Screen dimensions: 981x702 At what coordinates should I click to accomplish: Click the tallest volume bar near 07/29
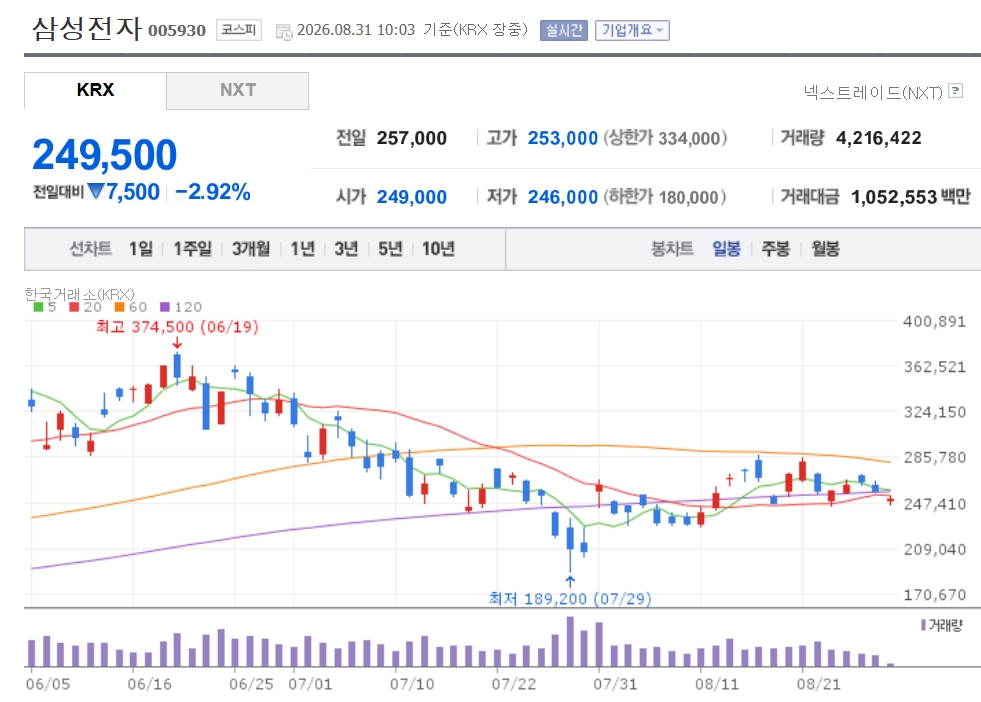pyautogui.click(x=570, y=641)
